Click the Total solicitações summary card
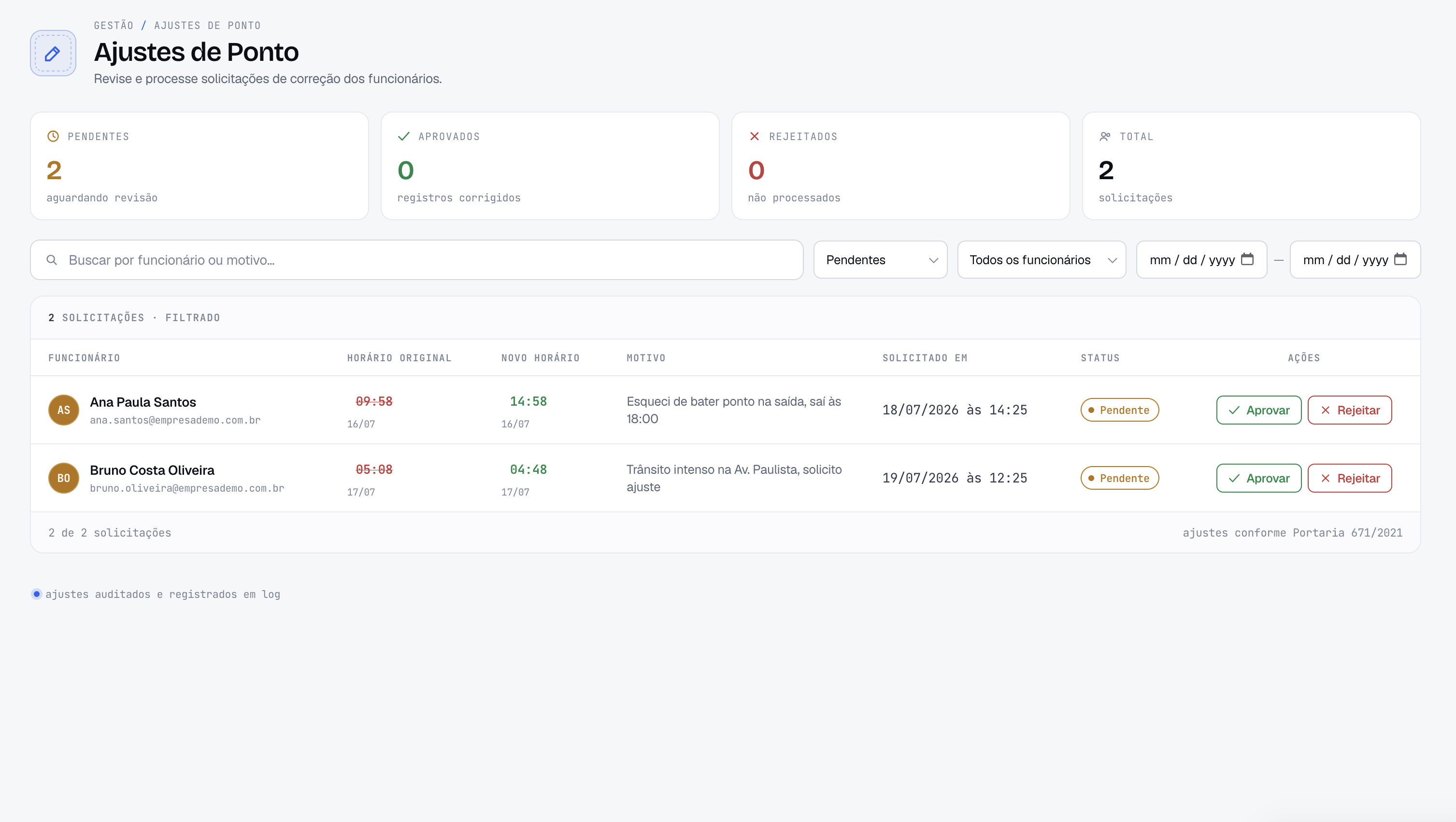1456x822 pixels. pos(1251,166)
